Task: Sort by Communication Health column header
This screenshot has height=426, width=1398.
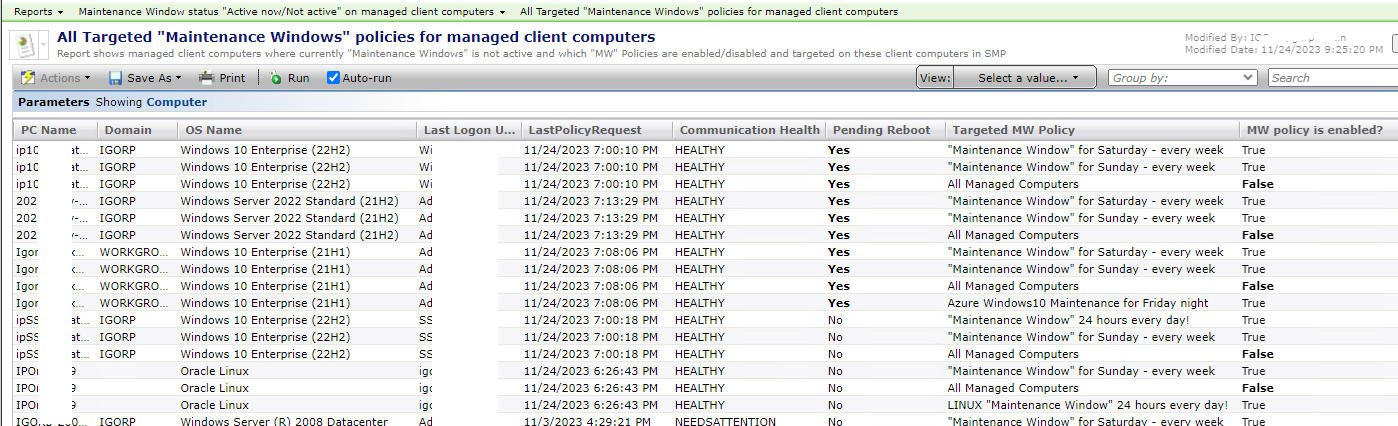Action: (x=749, y=130)
